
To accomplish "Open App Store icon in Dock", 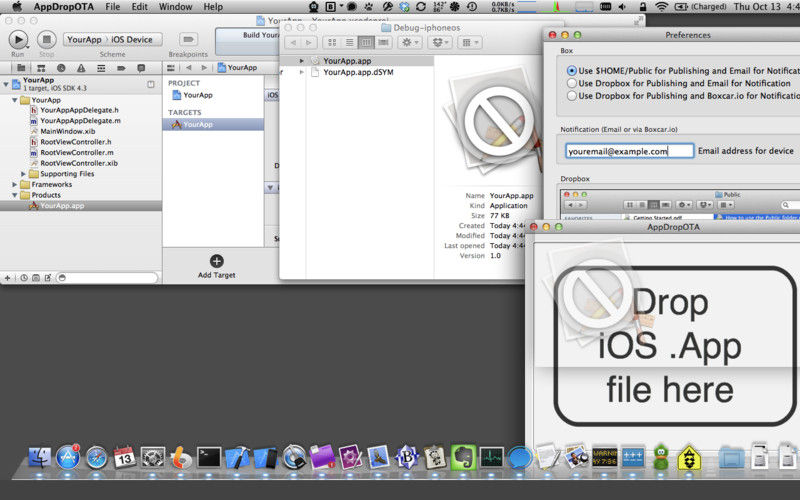I will pos(68,458).
